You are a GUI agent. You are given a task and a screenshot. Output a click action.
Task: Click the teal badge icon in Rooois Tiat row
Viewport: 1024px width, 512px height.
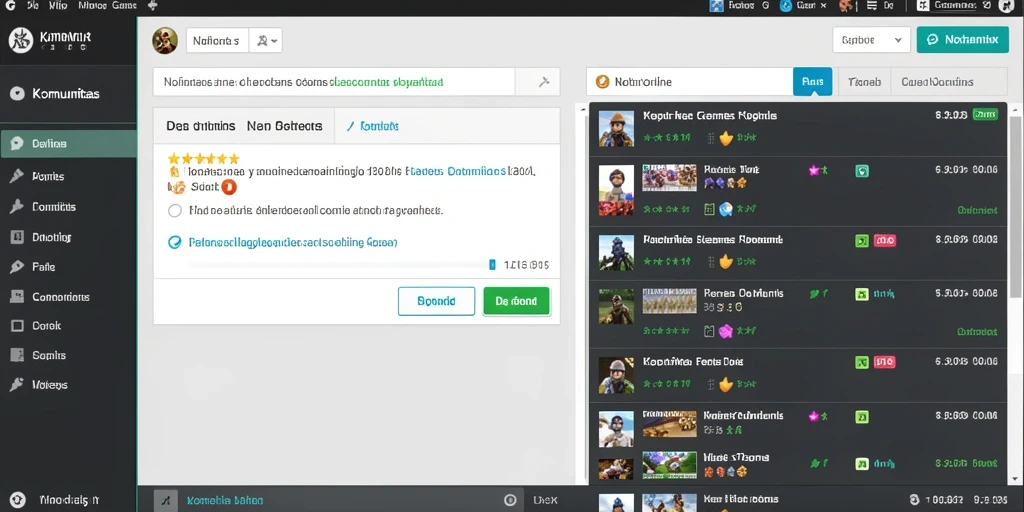(x=861, y=171)
